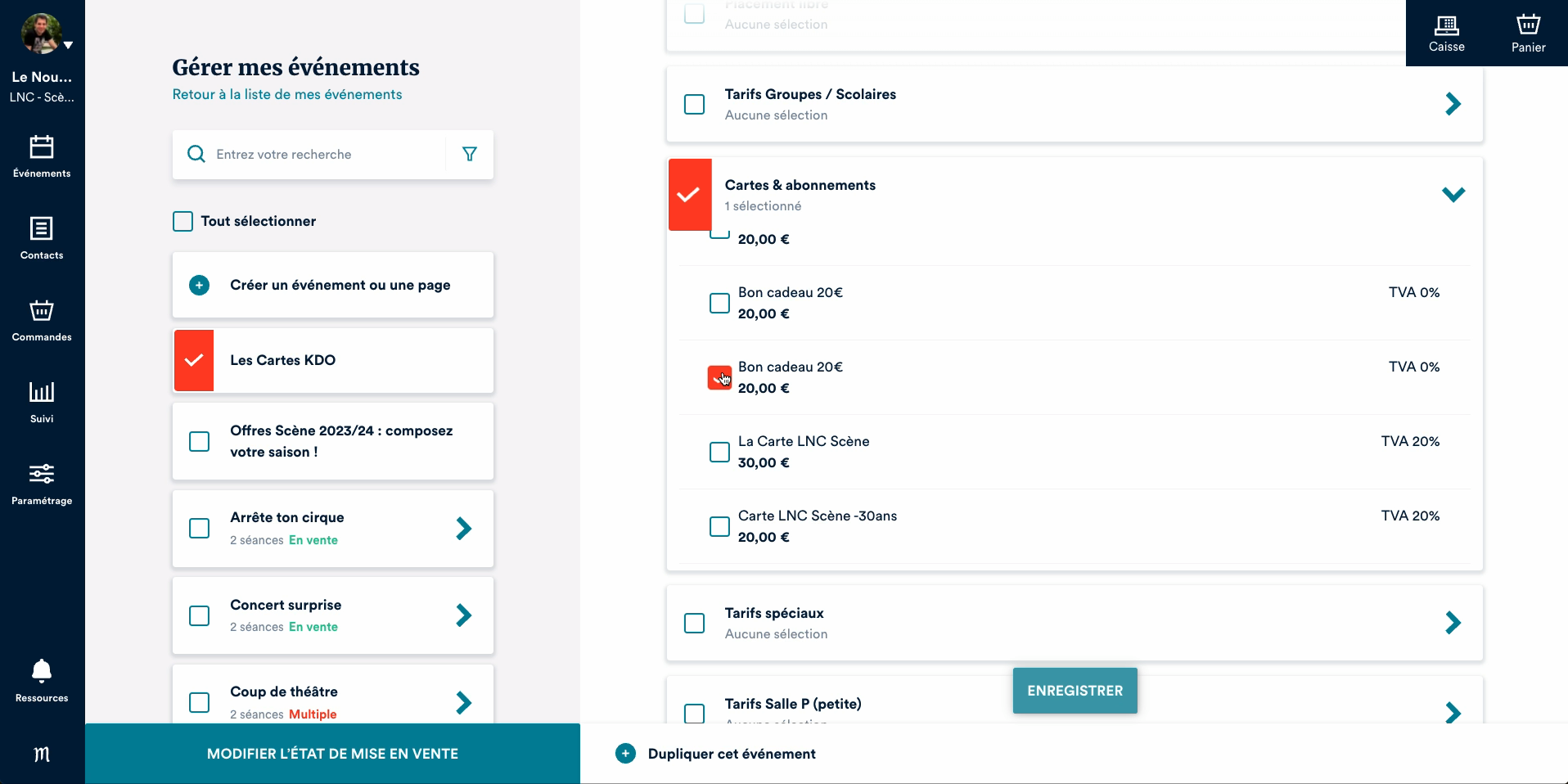Tick the La Carte LNC Scène checkbox
Screen dimensions: 1568x784
click(x=719, y=452)
